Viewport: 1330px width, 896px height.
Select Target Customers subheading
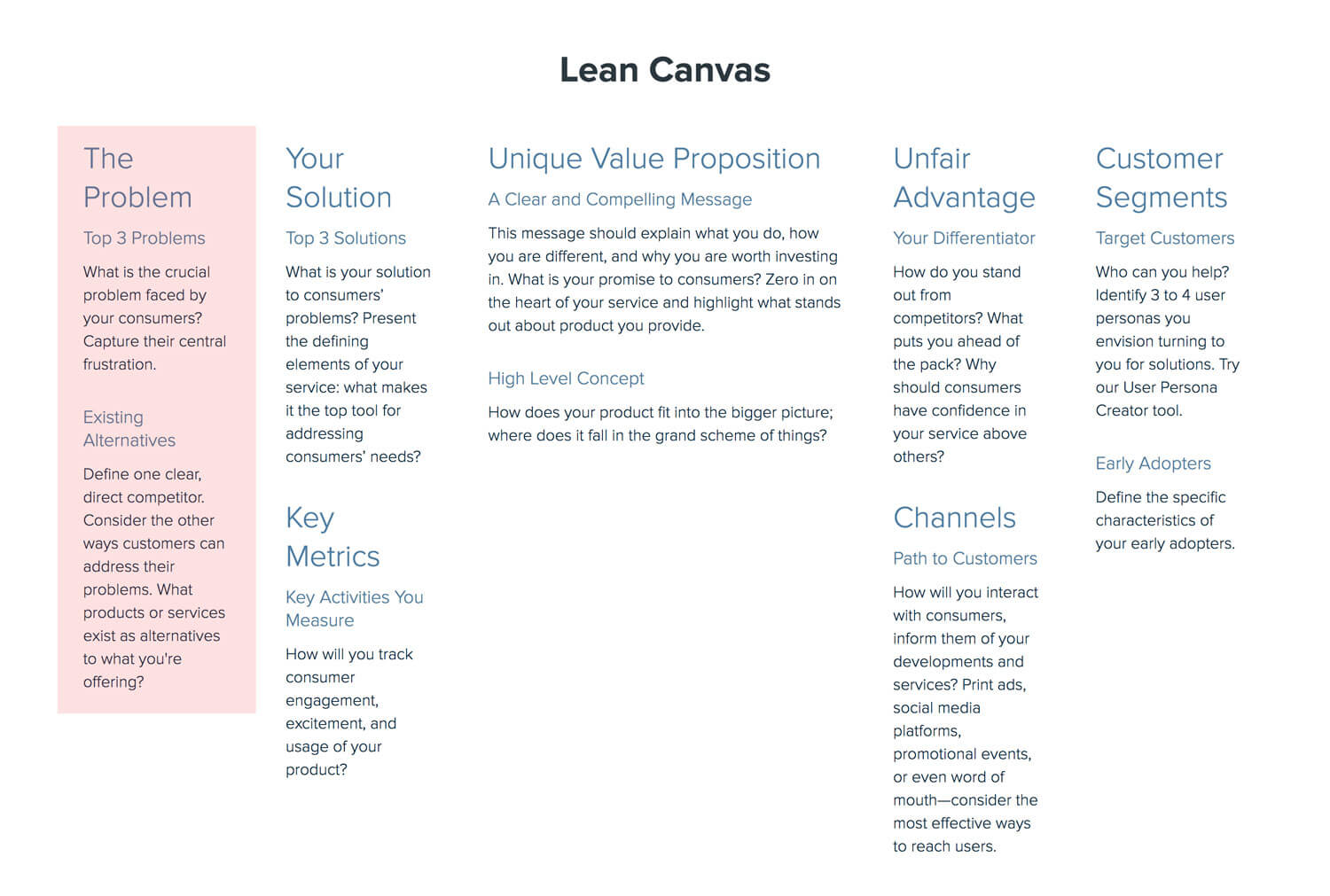click(1165, 238)
